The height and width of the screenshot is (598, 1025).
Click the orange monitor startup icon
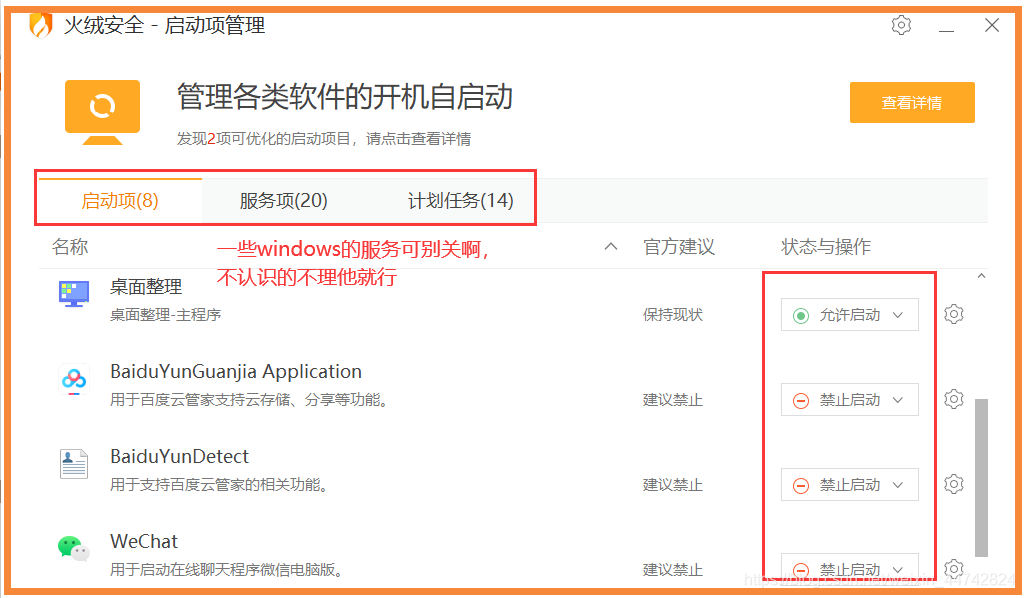[x=103, y=112]
